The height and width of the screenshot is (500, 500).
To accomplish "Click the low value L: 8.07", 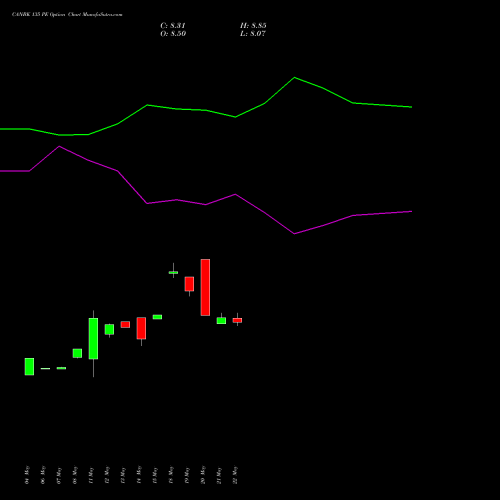I will tap(253, 34).
